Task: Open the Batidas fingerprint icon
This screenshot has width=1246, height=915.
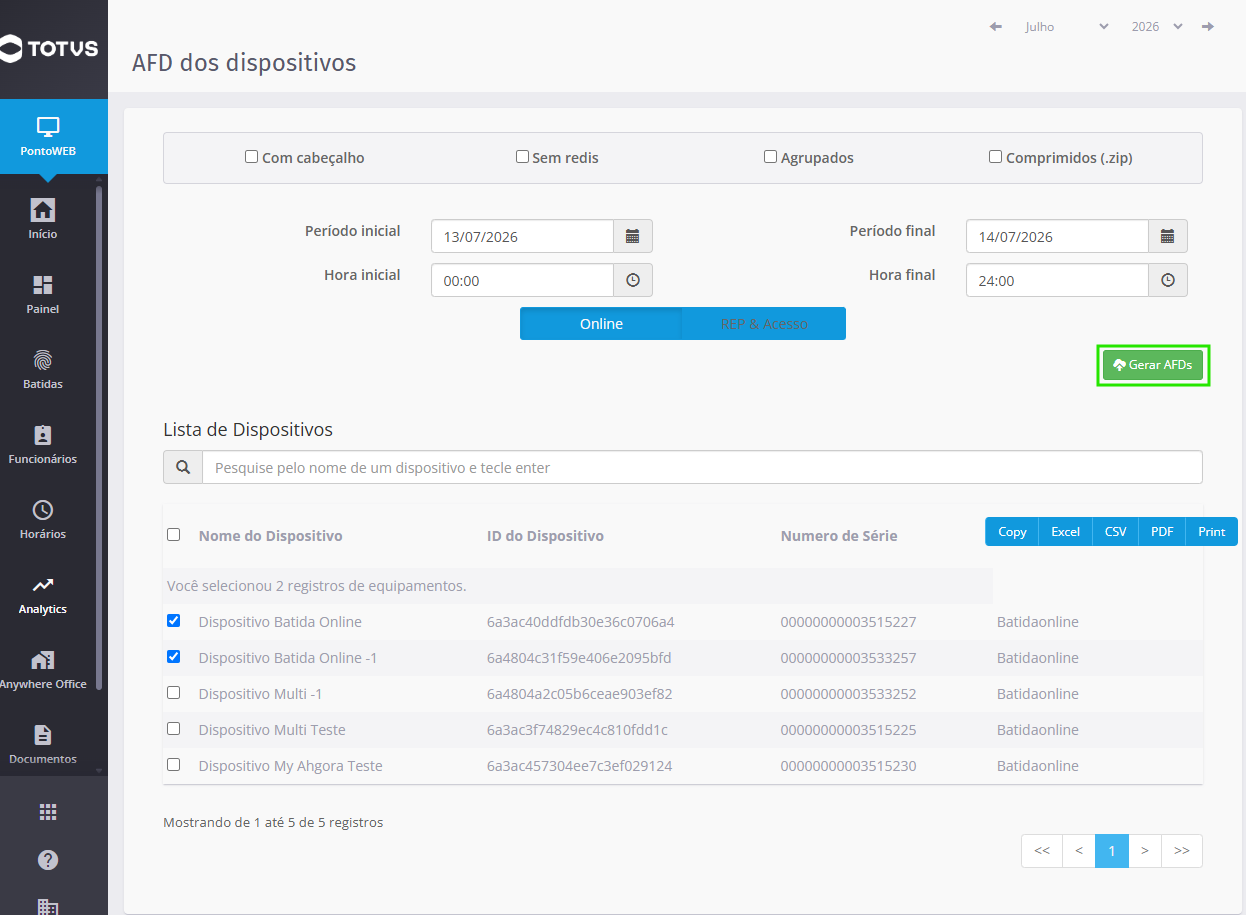Action: [x=43, y=360]
